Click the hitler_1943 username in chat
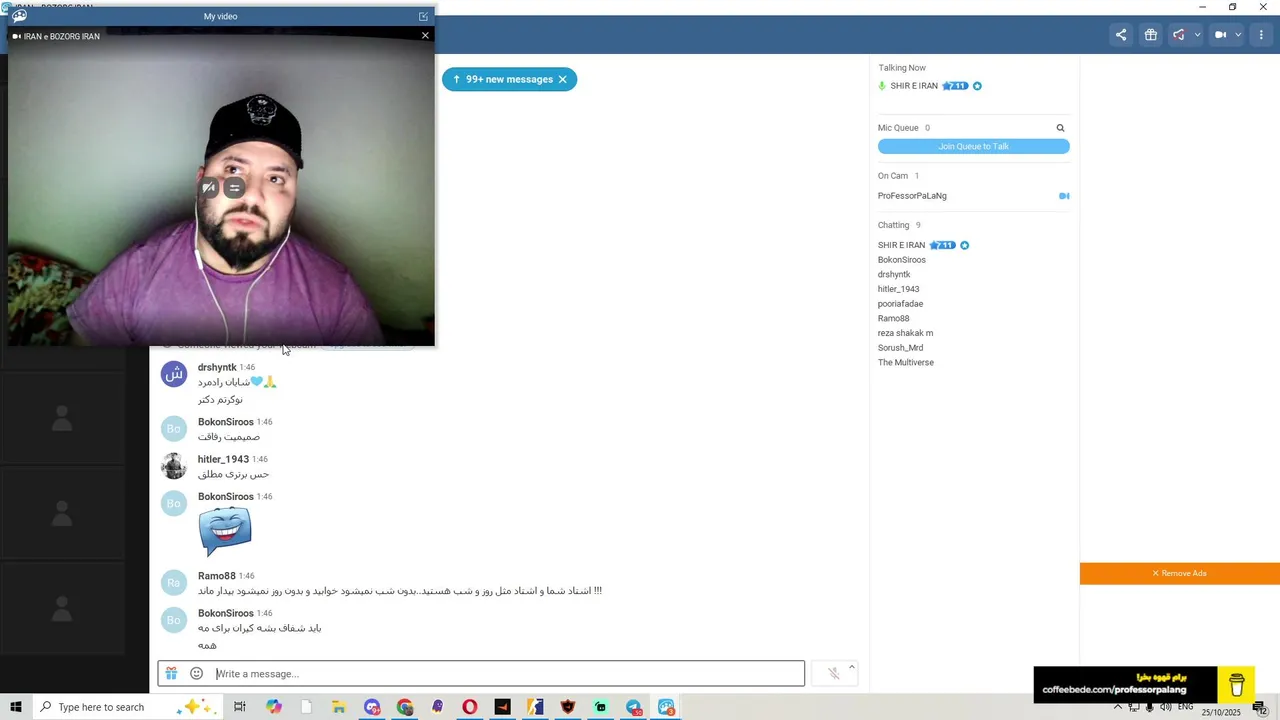Image resolution: width=1280 pixels, height=720 pixels. [x=223, y=459]
